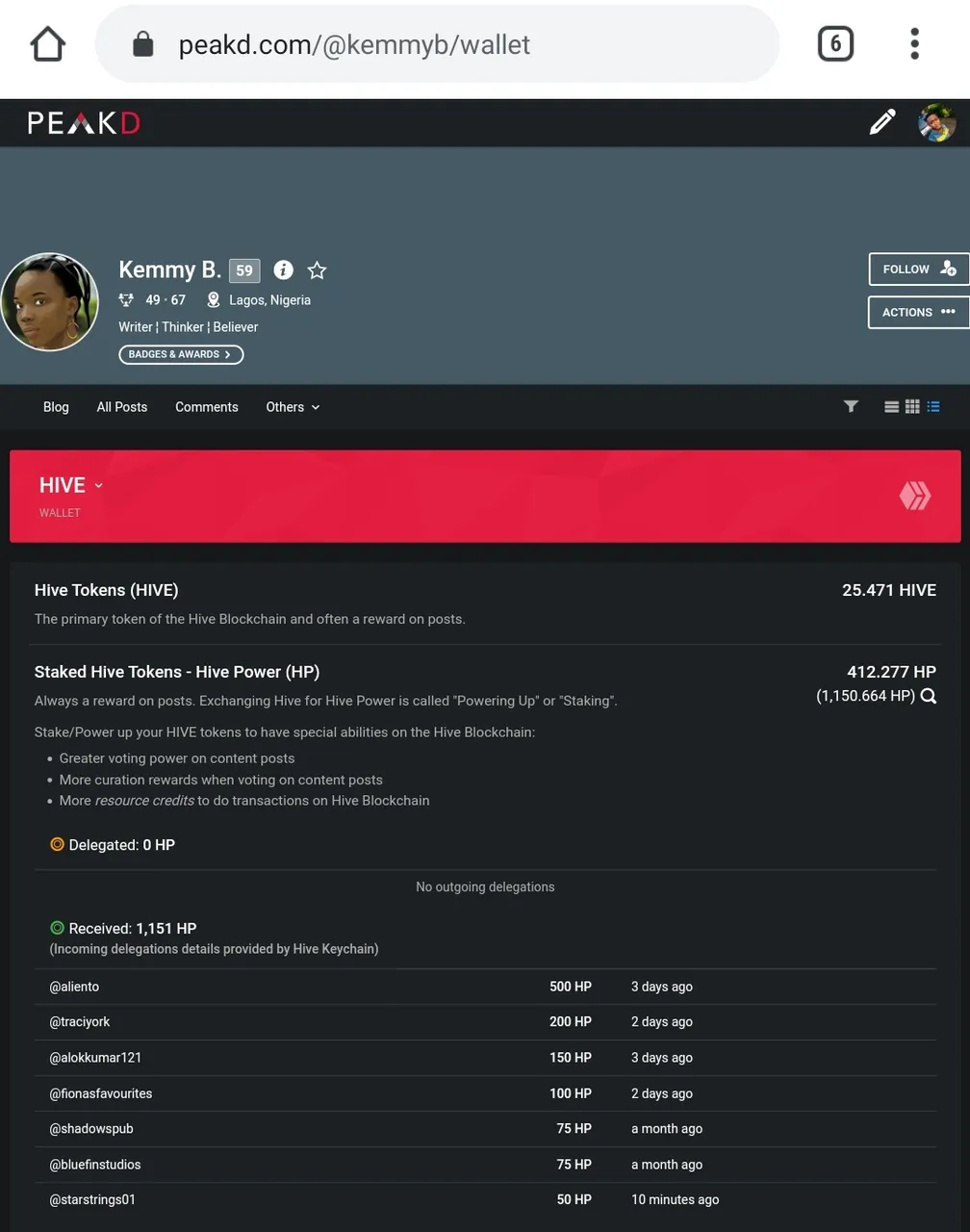Click the peakd.com address bar URL

pyautogui.click(x=354, y=44)
